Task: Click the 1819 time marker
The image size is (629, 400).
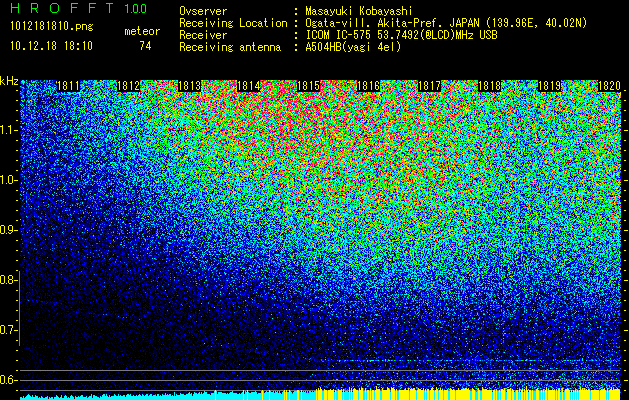Action: 549,86
